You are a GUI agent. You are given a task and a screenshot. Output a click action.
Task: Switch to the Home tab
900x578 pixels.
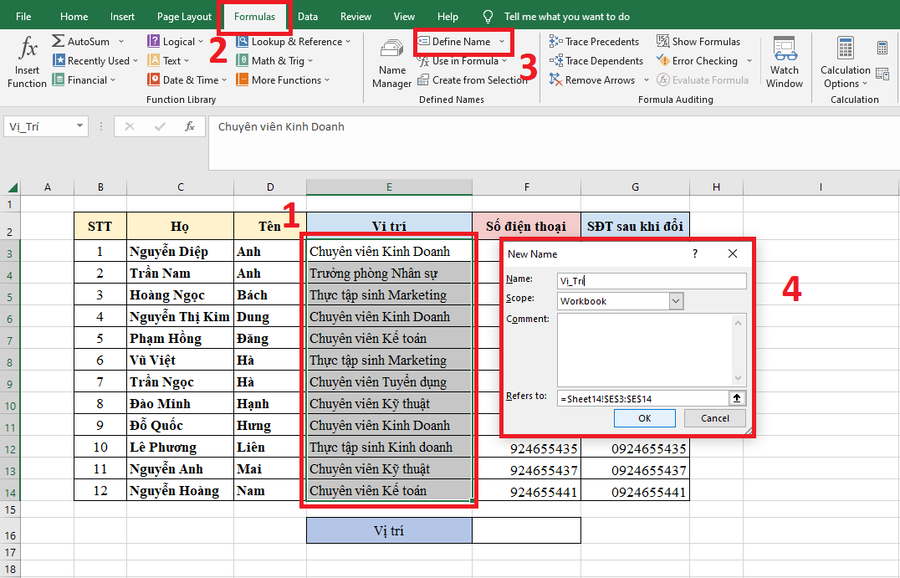[x=74, y=16]
